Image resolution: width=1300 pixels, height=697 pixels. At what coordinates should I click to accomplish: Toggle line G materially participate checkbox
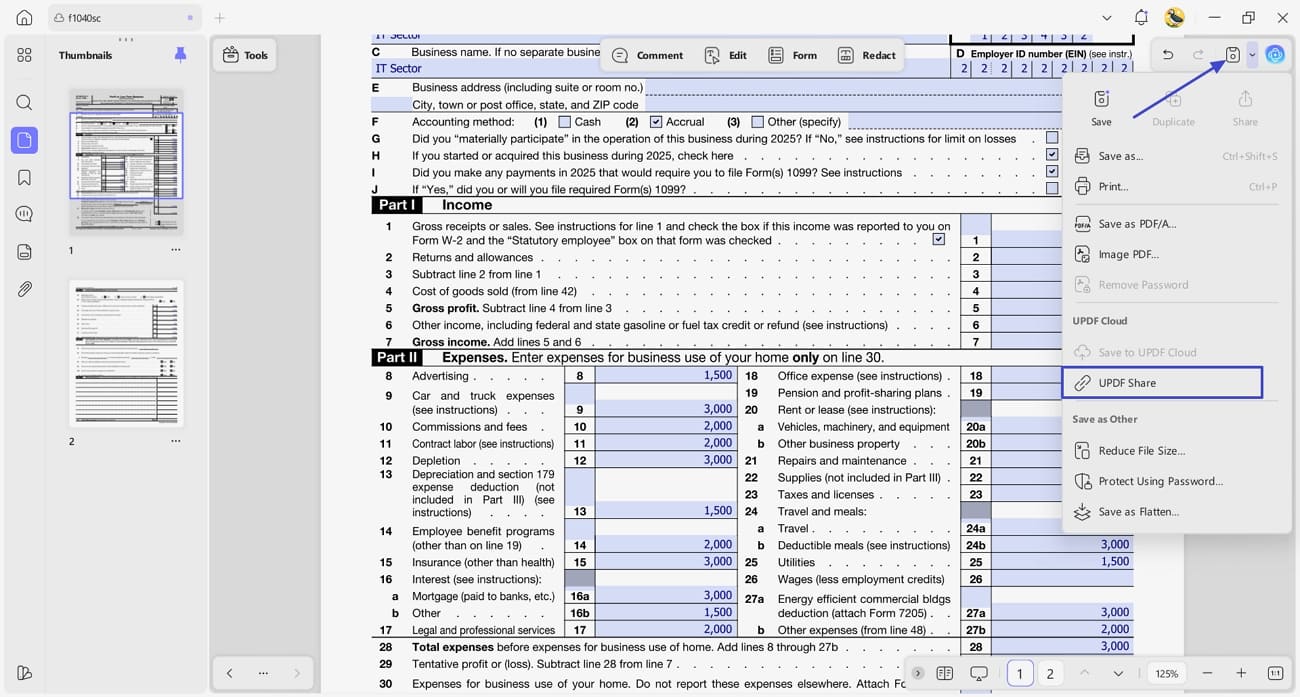pyautogui.click(x=1052, y=138)
